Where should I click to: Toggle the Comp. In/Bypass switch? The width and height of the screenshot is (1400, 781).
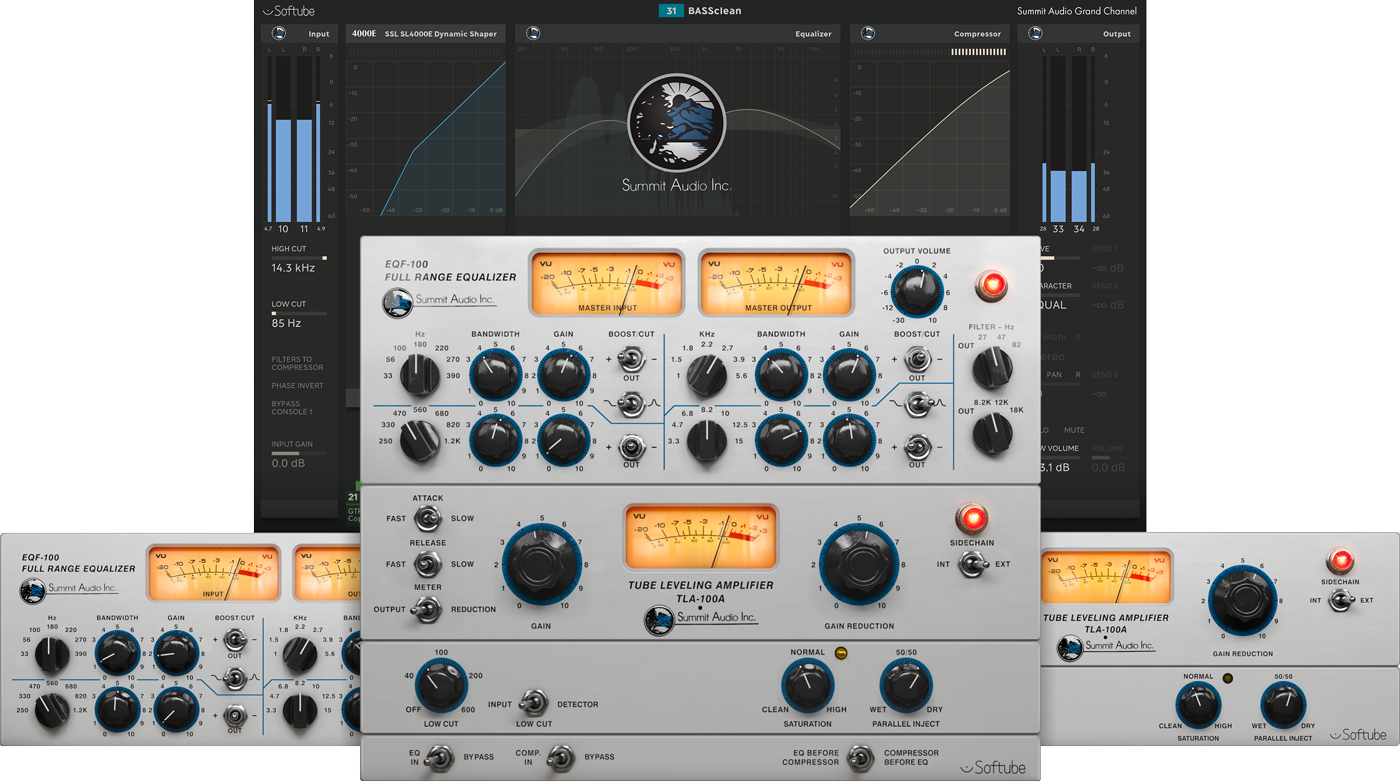[x=563, y=757]
